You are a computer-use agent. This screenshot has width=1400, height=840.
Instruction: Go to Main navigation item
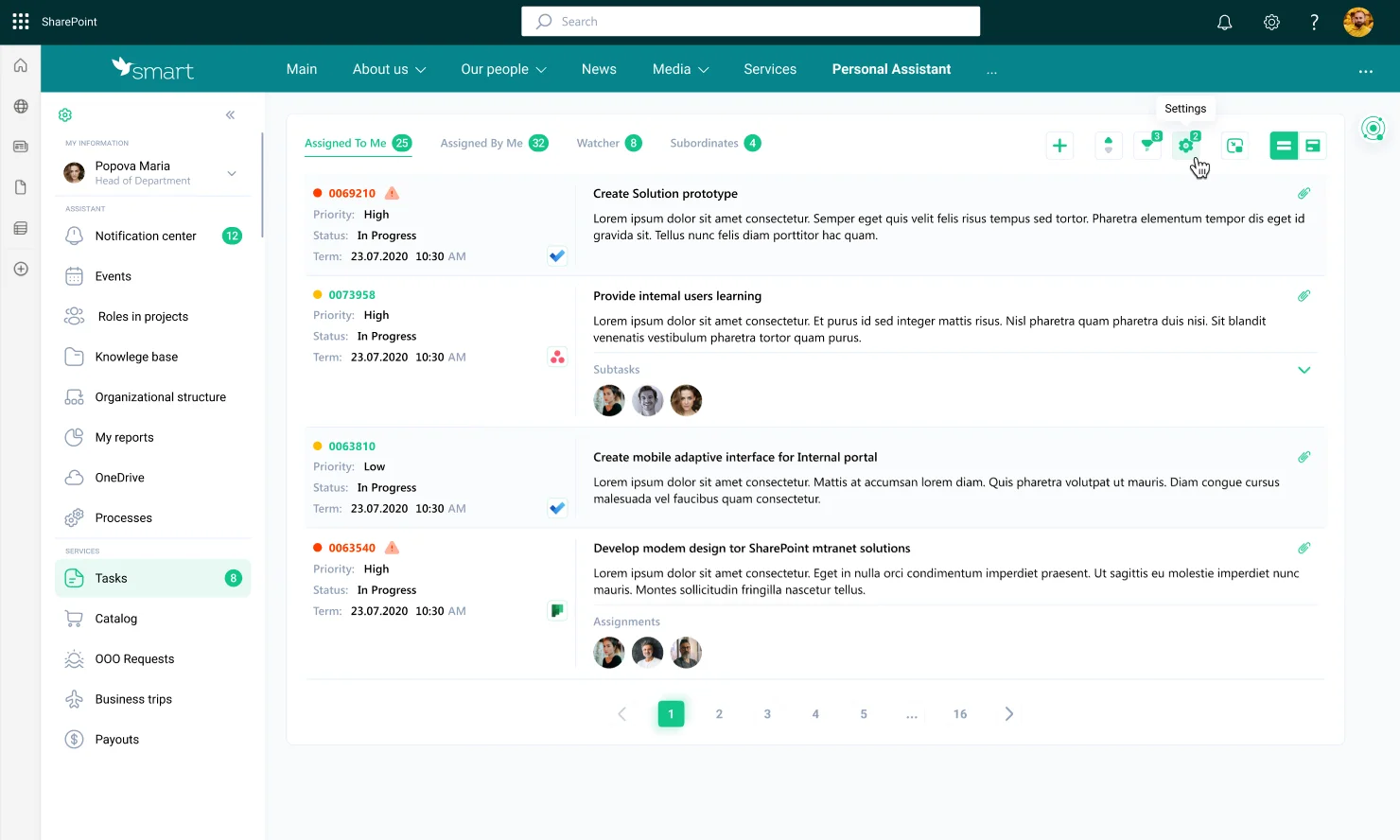pos(302,69)
